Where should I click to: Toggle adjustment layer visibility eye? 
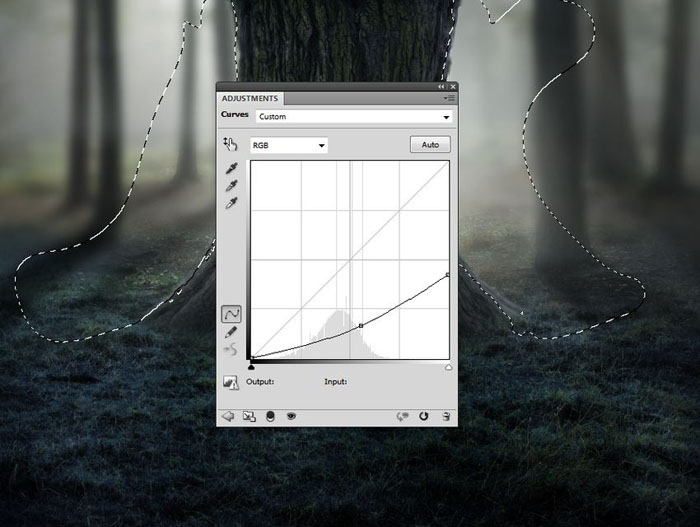(291, 416)
